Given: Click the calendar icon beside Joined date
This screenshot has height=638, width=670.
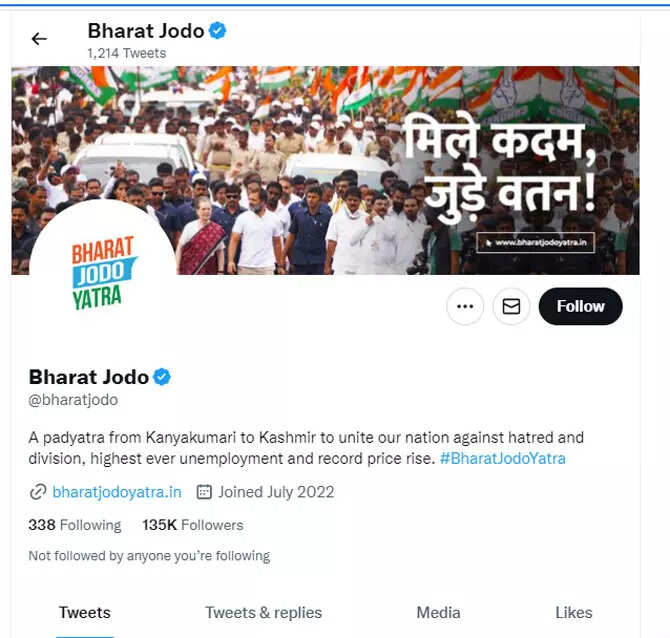Looking at the screenshot, I should pos(204,492).
